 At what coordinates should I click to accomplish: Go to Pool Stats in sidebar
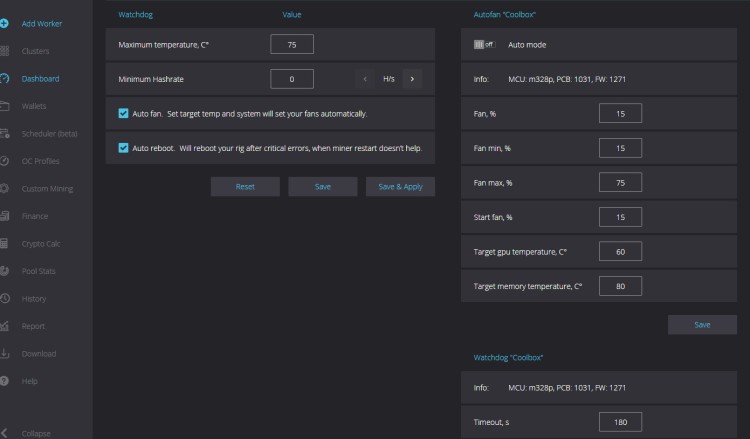click(x=38, y=271)
